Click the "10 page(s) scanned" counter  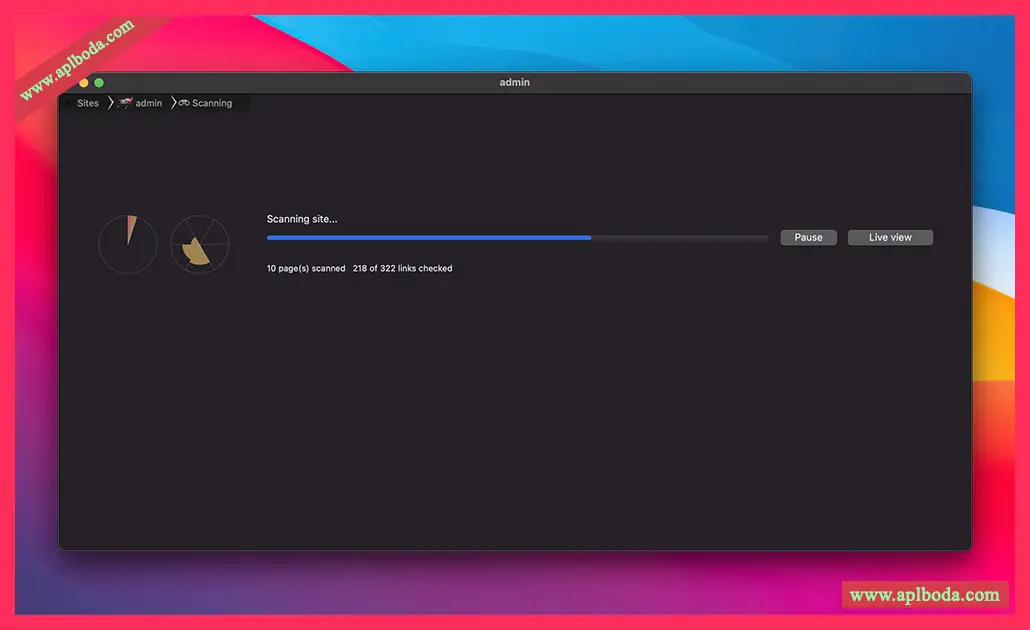point(306,269)
